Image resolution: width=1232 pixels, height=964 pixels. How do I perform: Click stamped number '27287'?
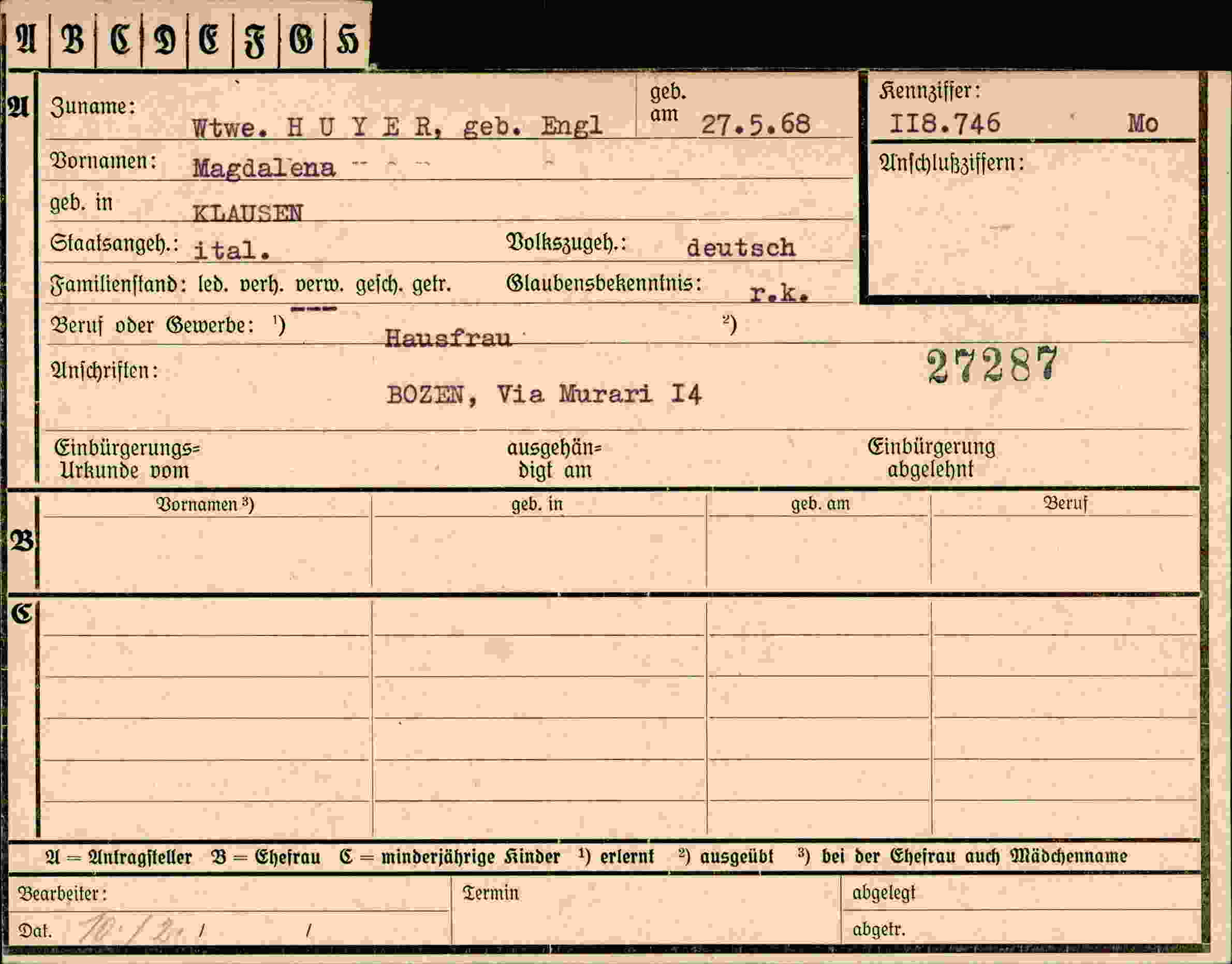(992, 364)
